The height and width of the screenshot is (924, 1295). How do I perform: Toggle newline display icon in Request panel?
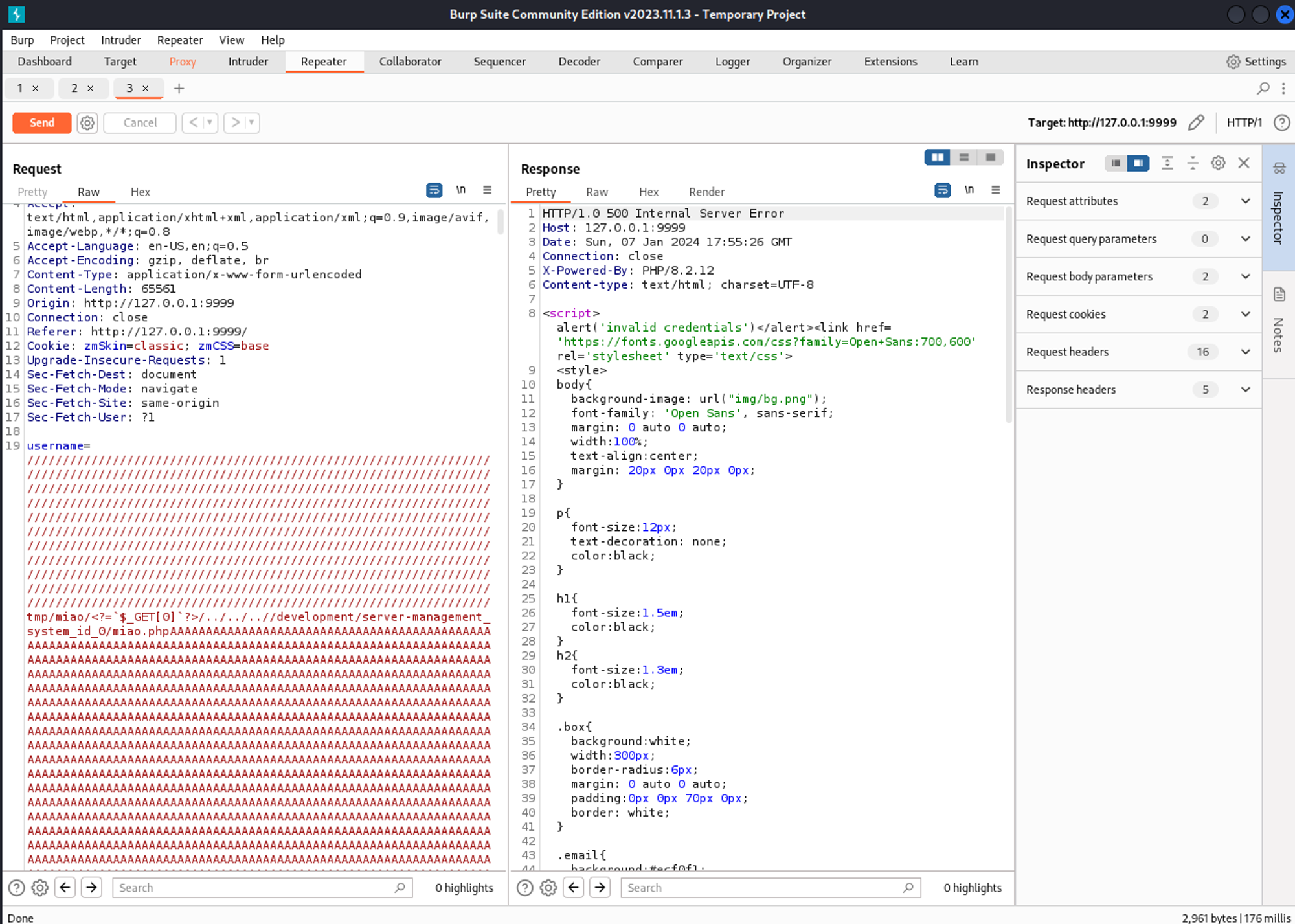click(460, 190)
